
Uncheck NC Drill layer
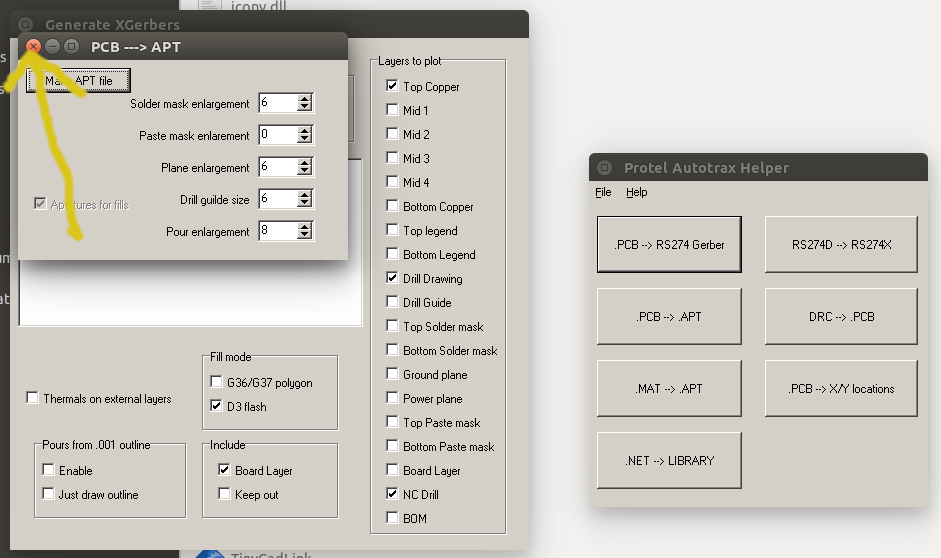pos(392,494)
